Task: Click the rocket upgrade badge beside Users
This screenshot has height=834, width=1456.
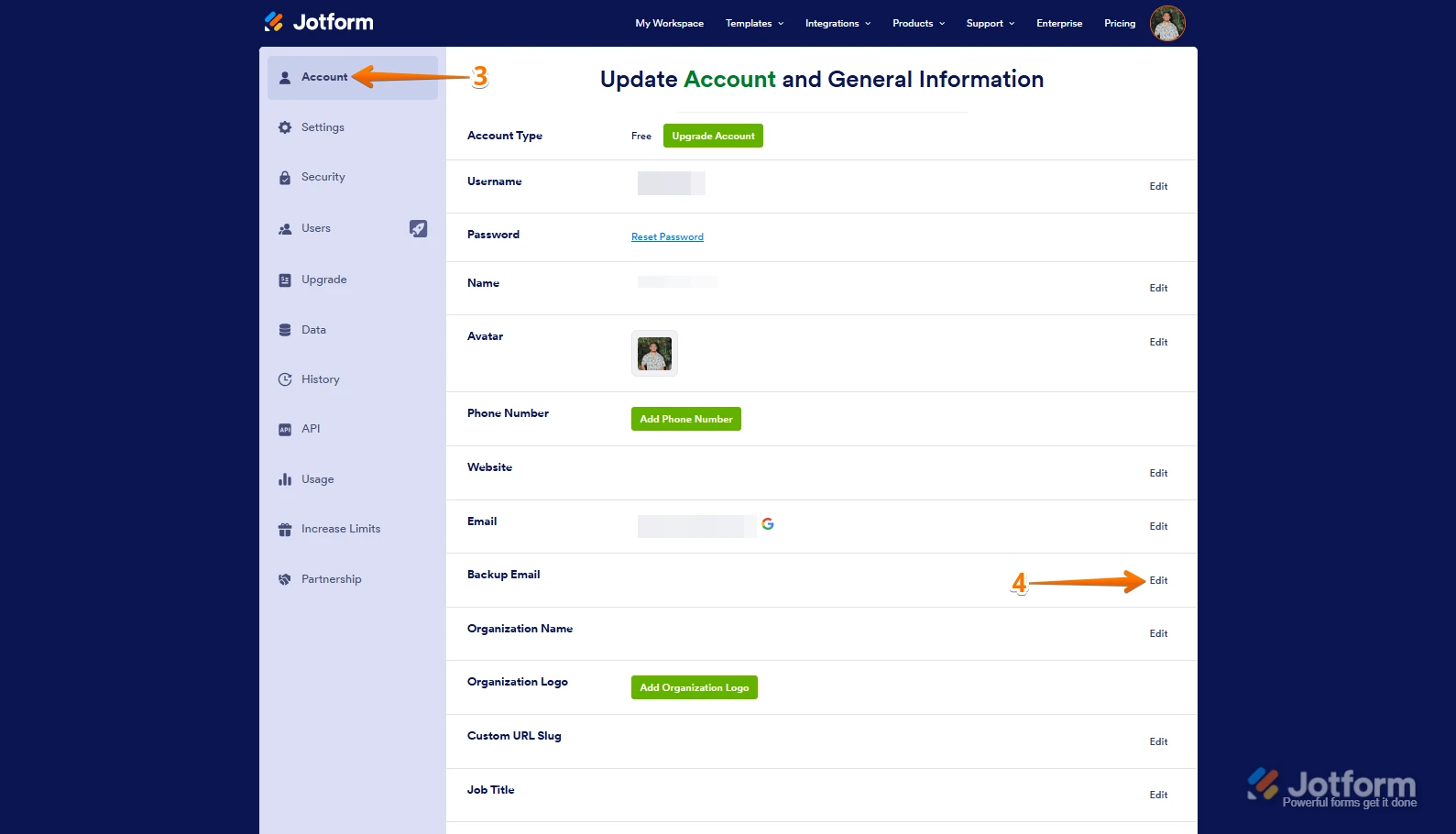Action: [x=418, y=228]
